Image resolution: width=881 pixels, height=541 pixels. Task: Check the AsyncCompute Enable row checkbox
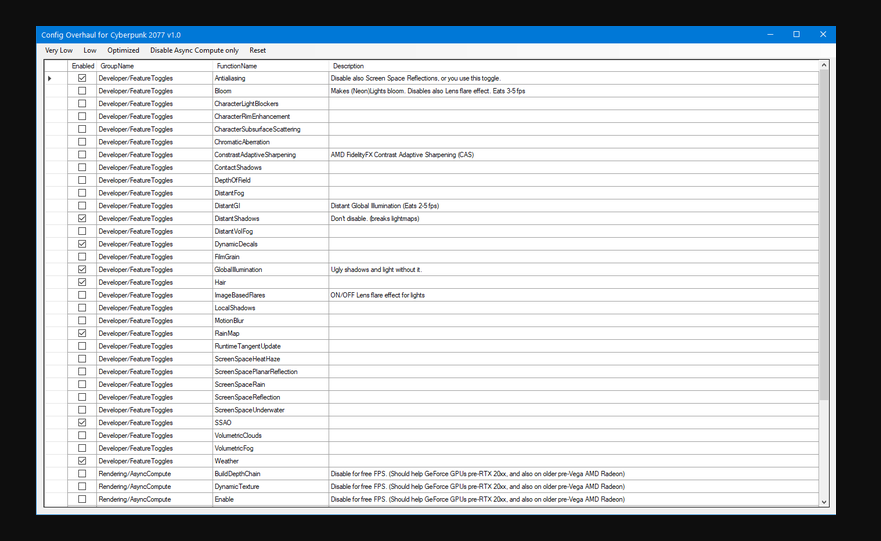point(82,499)
